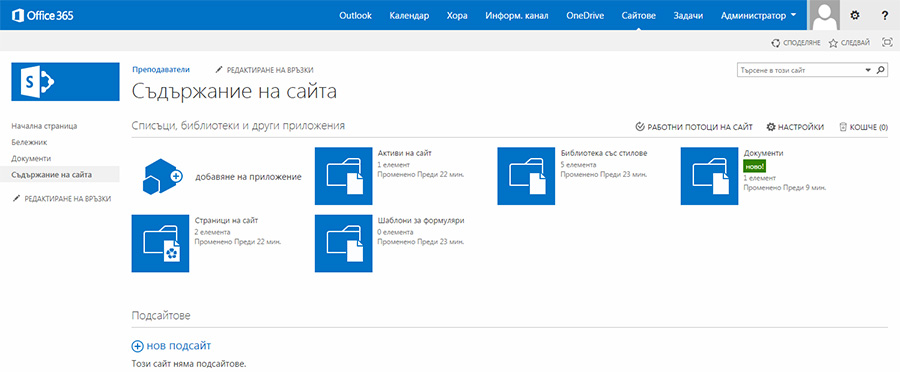Click '2 елемента' under Страници на сайт
The height and width of the screenshot is (372, 900).
[x=212, y=232]
